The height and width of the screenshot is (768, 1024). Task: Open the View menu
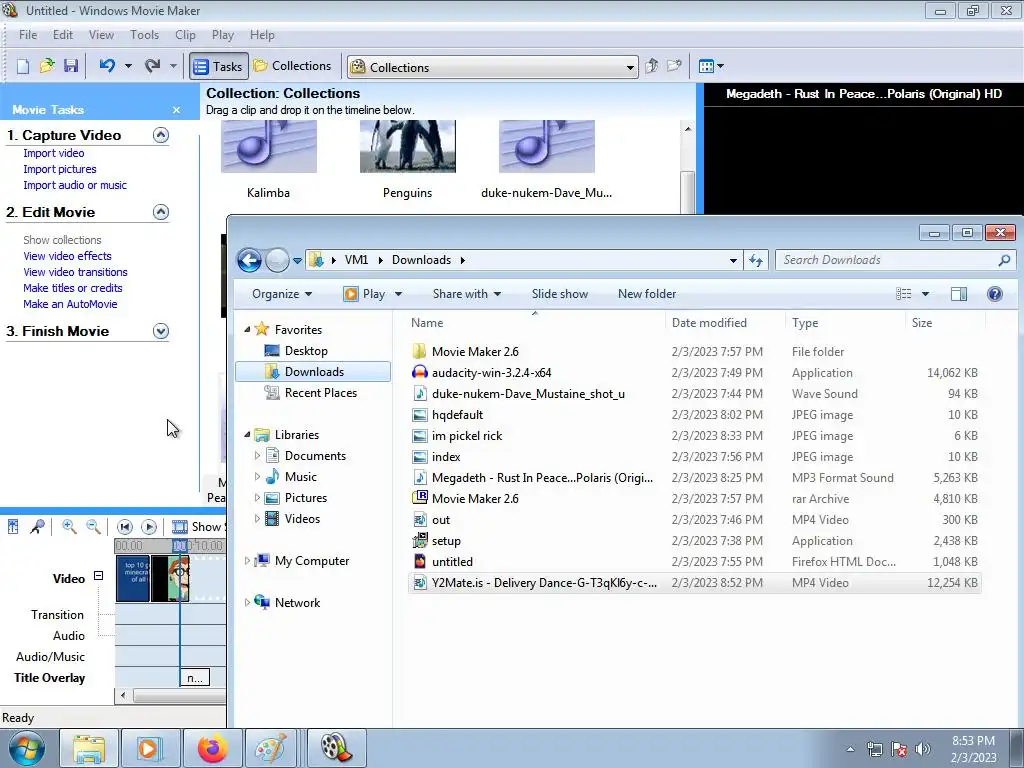pyautogui.click(x=101, y=35)
